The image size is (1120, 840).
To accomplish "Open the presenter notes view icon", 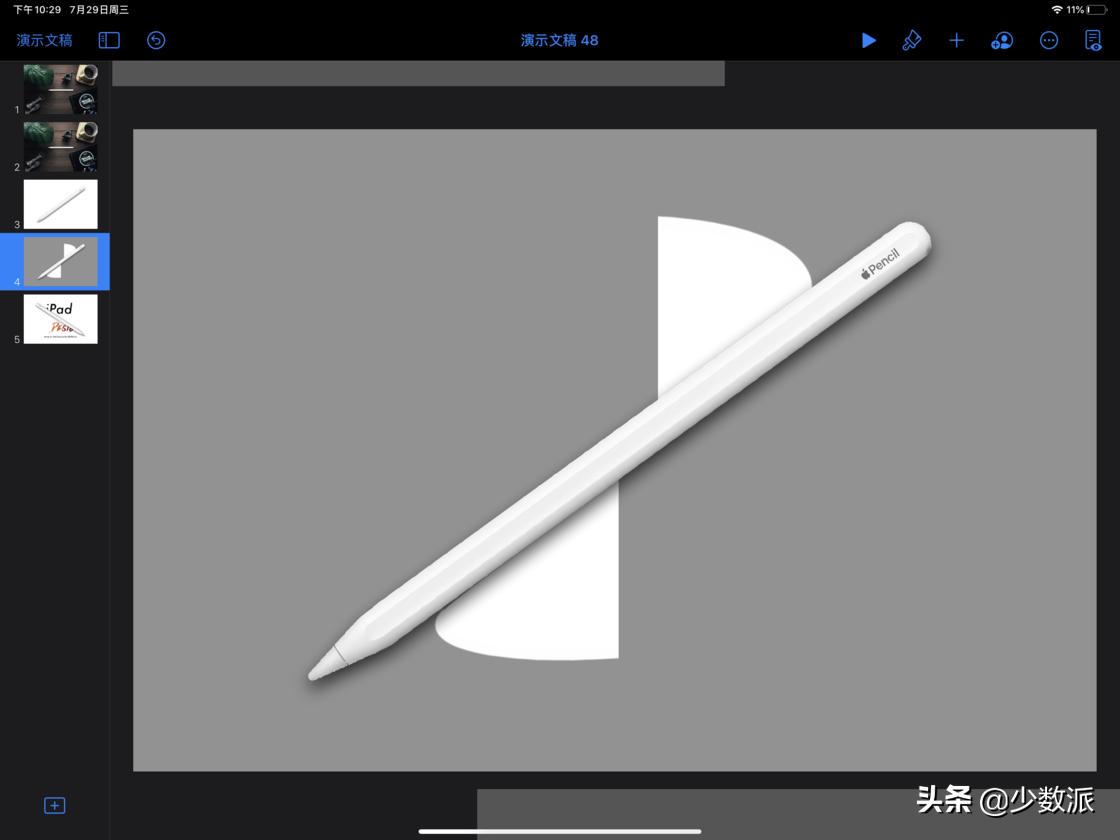I will [1094, 40].
